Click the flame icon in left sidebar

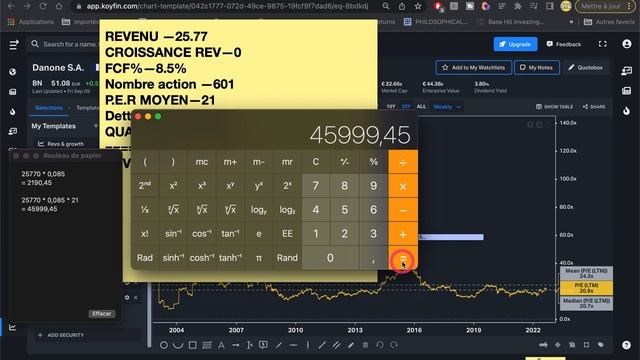13,111
